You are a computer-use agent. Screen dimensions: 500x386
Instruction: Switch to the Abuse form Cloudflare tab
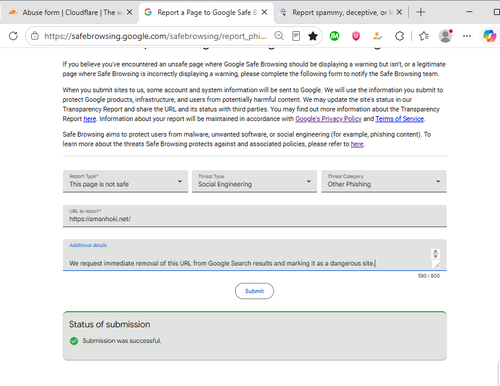[68, 12]
